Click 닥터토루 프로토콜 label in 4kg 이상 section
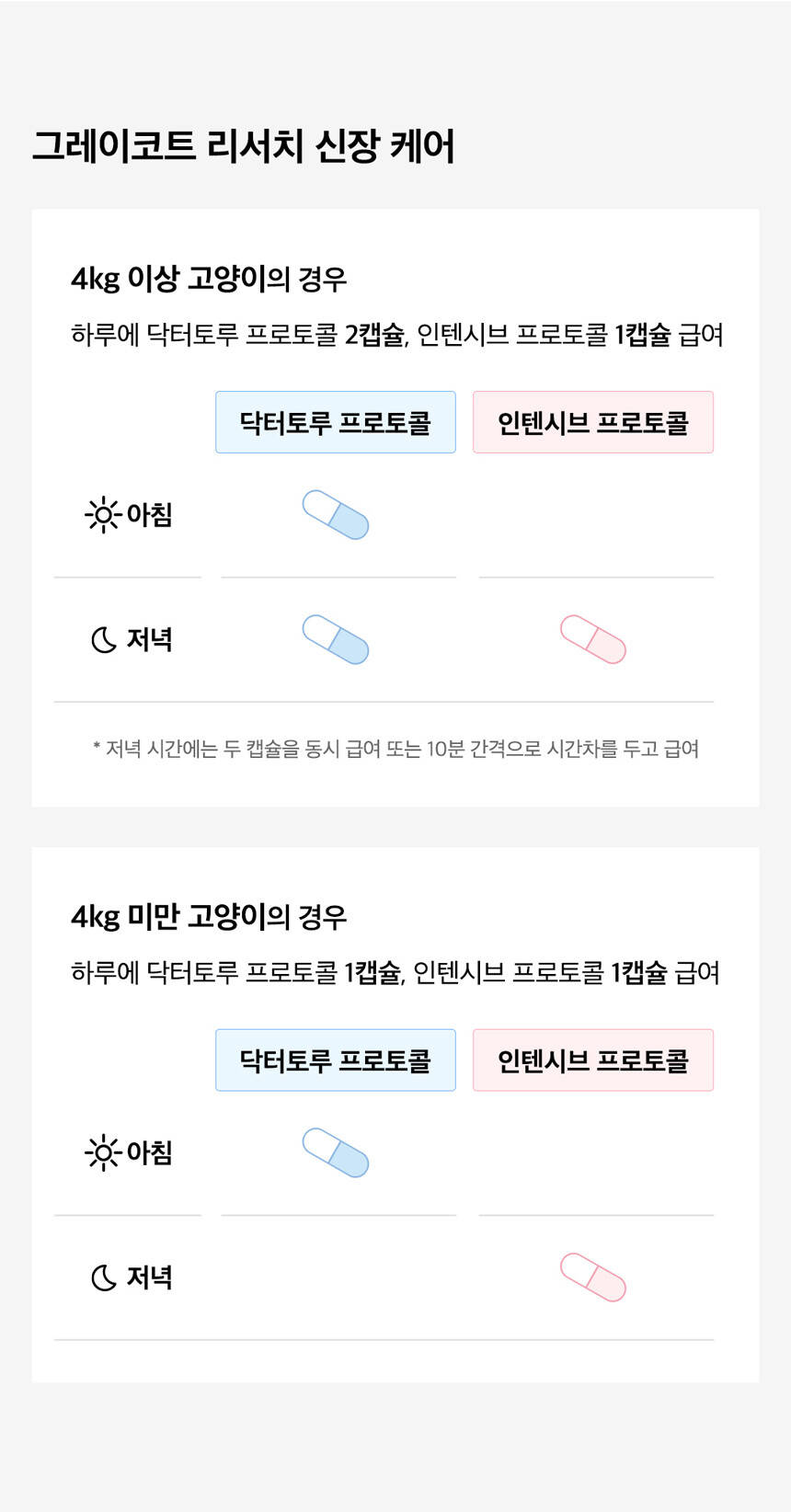The height and width of the screenshot is (1512, 791). click(x=336, y=422)
